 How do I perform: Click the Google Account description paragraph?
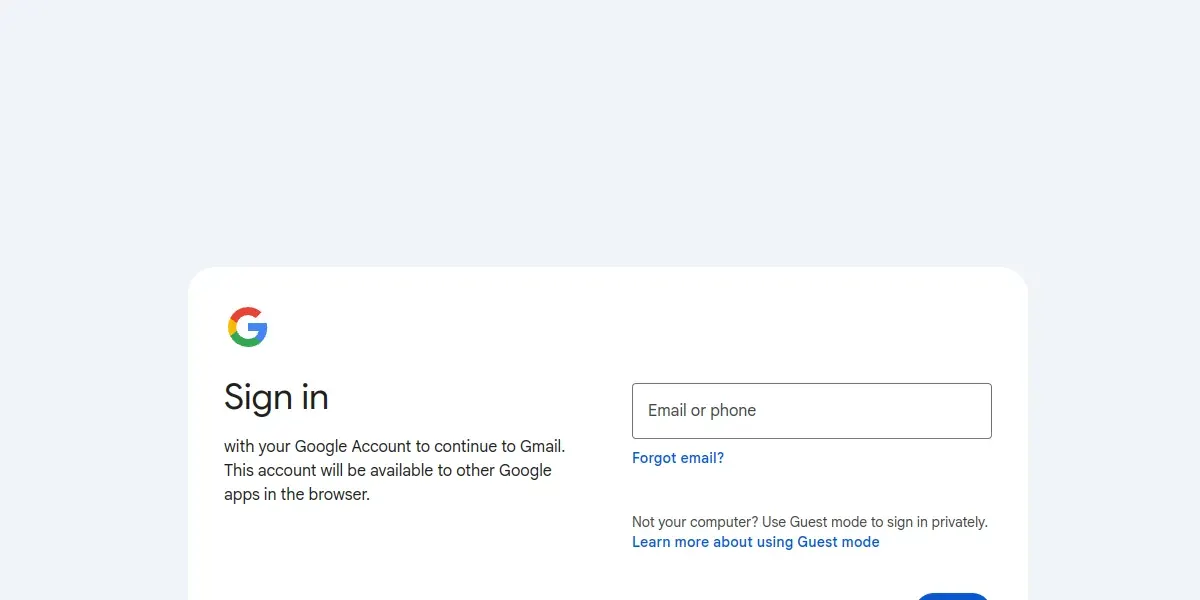click(x=395, y=470)
